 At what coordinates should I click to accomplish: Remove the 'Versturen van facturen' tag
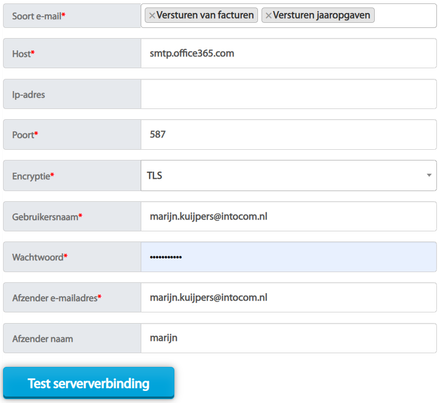[152, 15]
